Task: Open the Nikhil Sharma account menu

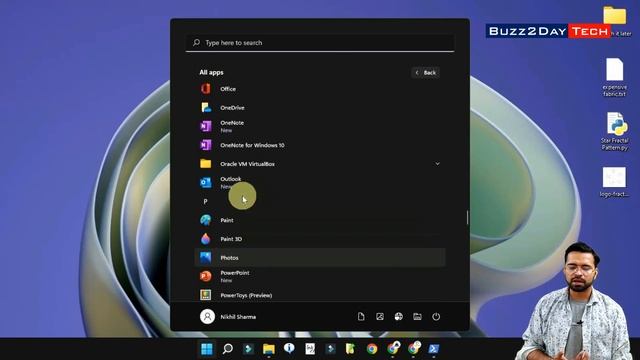Action: pyautogui.click(x=228, y=316)
